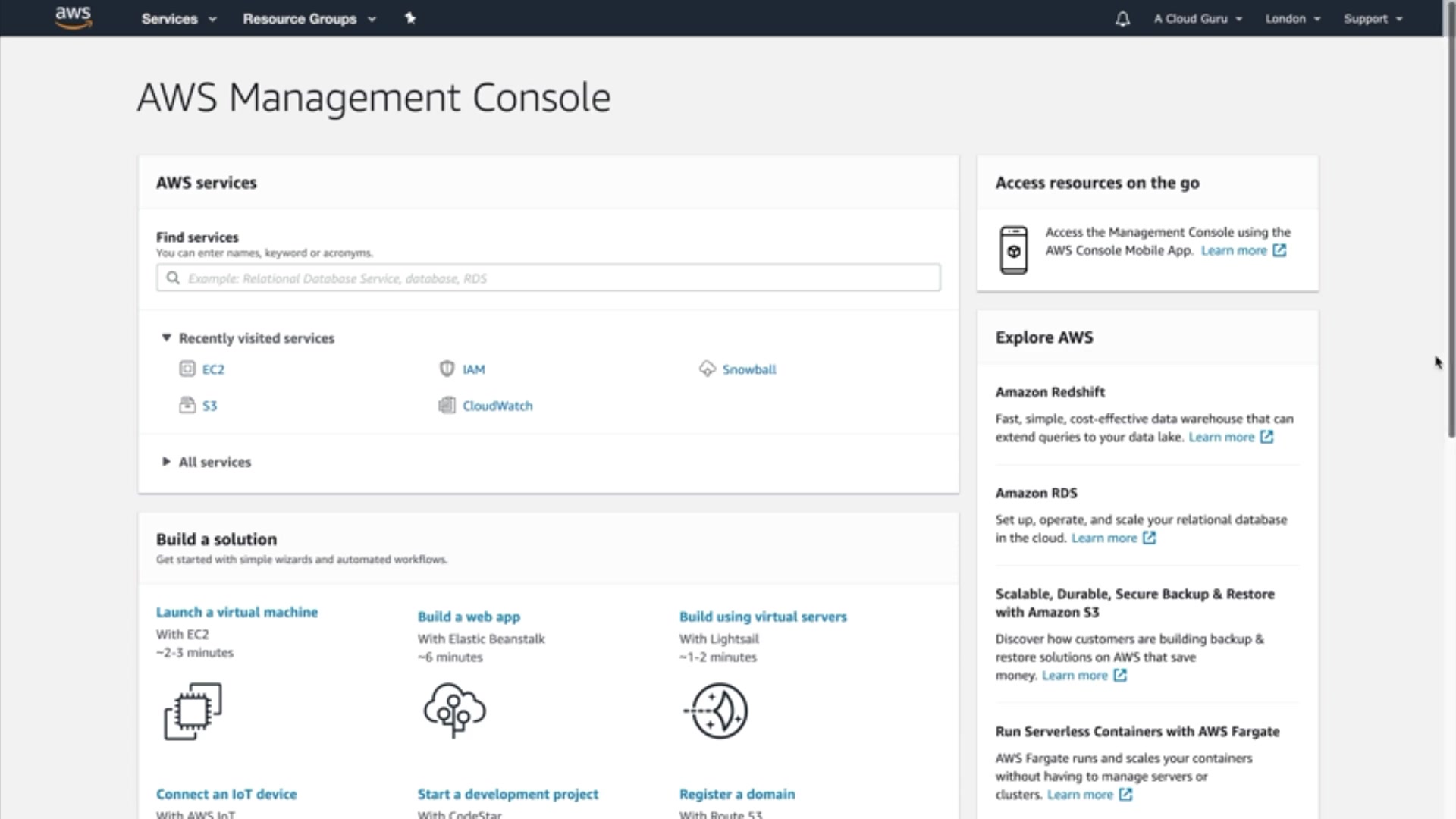The image size is (1456, 819).
Task: Open the Resource Groups menu
Action: coord(309,19)
